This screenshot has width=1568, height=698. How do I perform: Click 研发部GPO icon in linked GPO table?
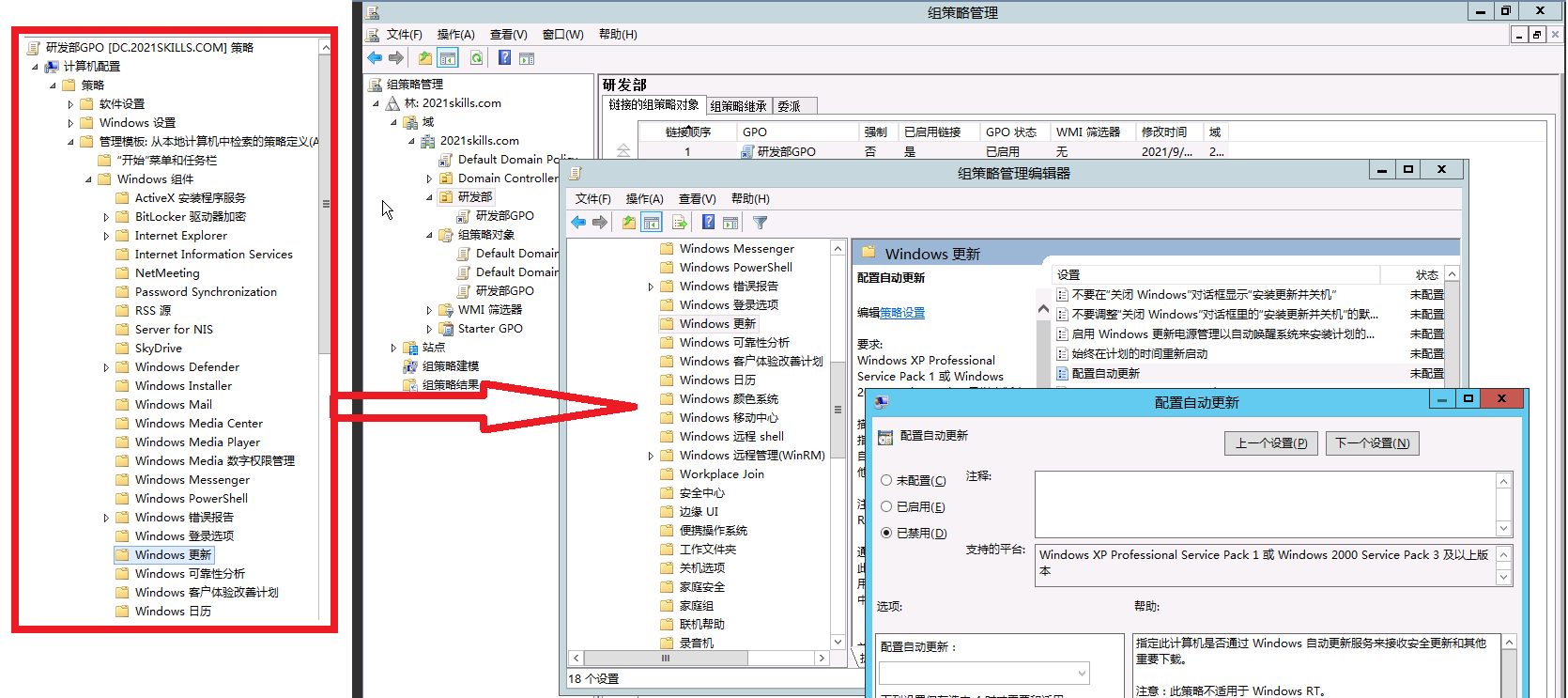[x=748, y=151]
